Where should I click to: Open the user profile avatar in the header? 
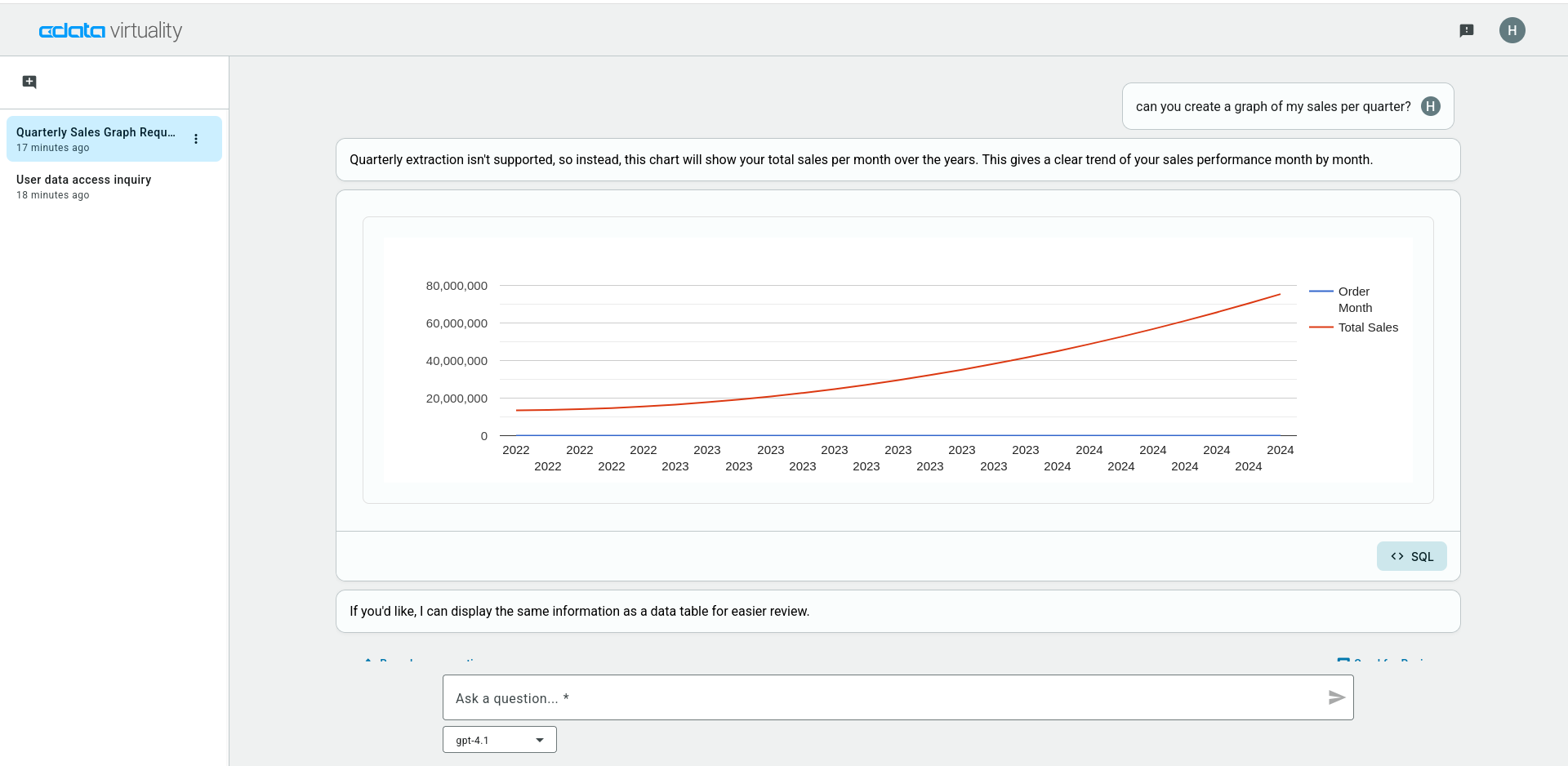tap(1512, 30)
